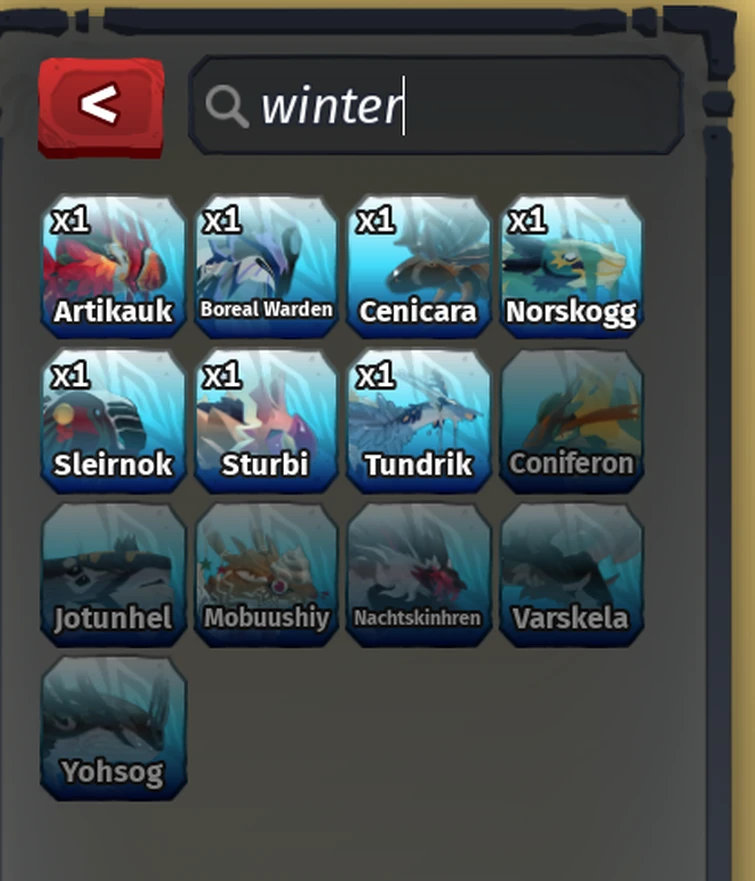Click the x1 count badge on Tundrik
The height and width of the screenshot is (881, 755).
(x=376, y=374)
